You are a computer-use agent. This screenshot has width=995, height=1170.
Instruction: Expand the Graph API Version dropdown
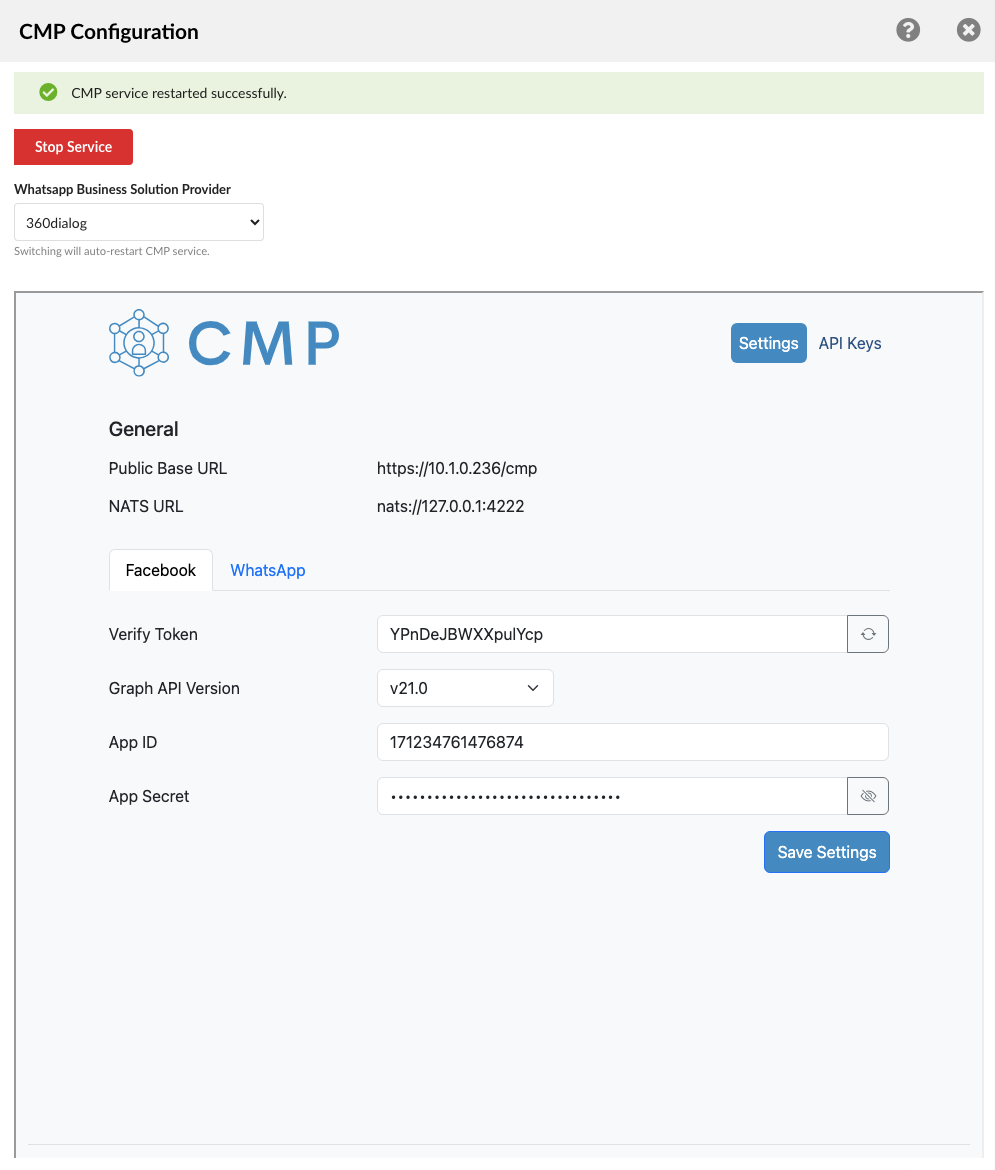[465, 688]
